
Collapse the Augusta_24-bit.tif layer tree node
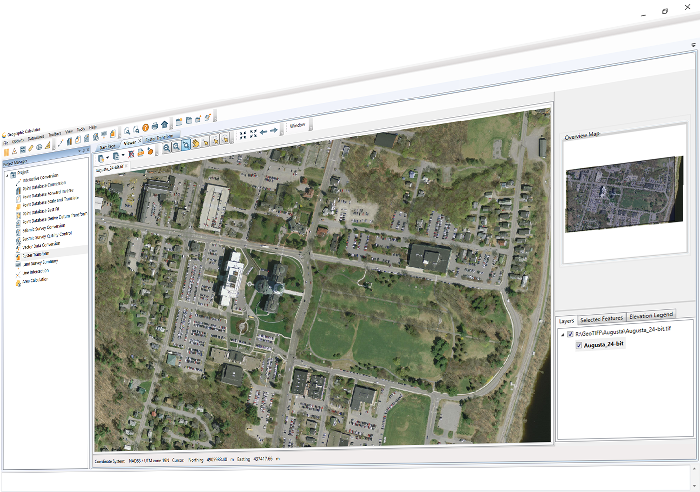562,334
